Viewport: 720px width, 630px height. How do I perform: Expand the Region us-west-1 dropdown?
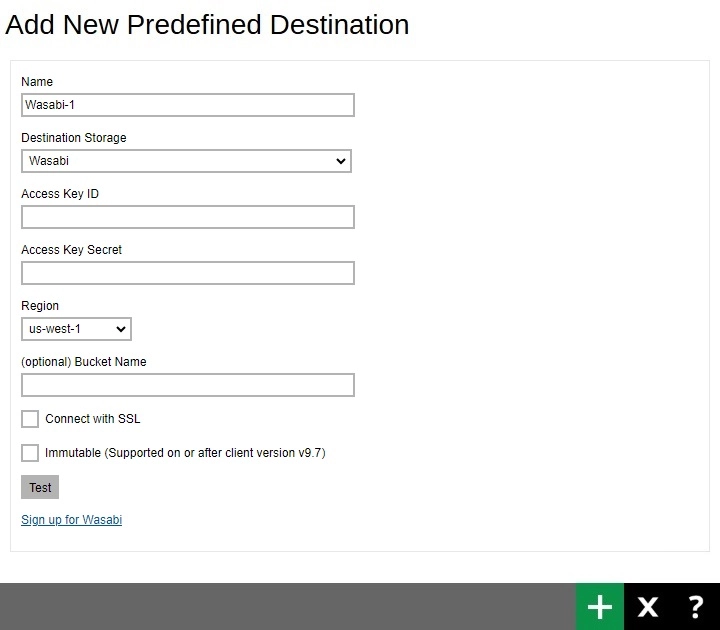[76, 329]
